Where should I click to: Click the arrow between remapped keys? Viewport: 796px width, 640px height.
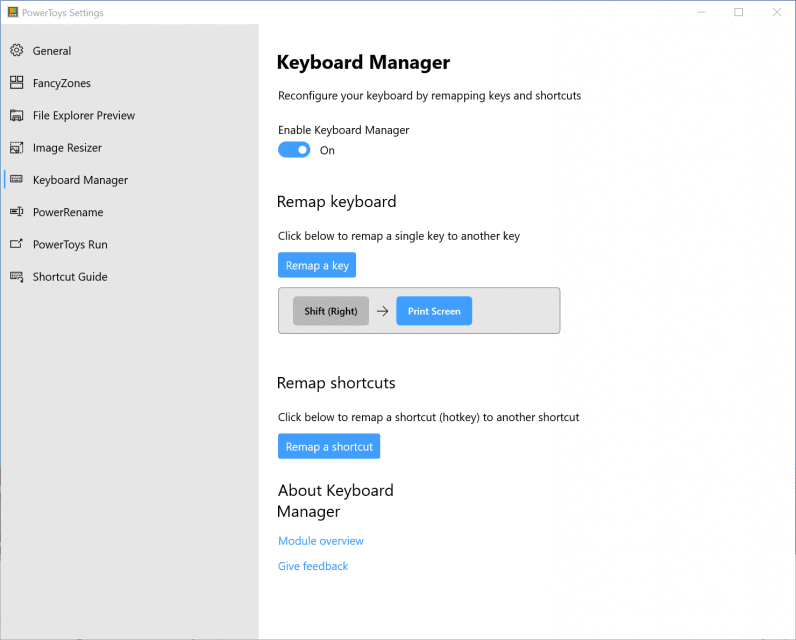[382, 311]
